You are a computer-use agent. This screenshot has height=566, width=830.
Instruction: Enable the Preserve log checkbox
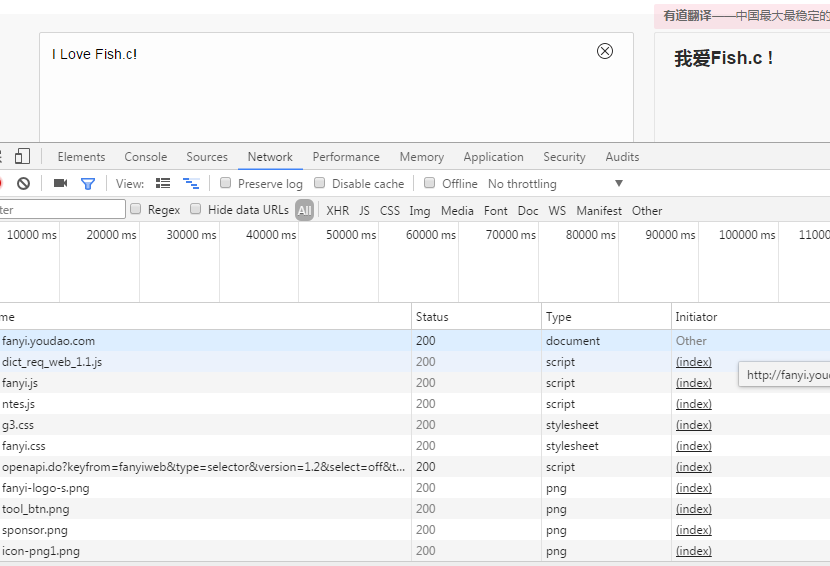pos(226,184)
